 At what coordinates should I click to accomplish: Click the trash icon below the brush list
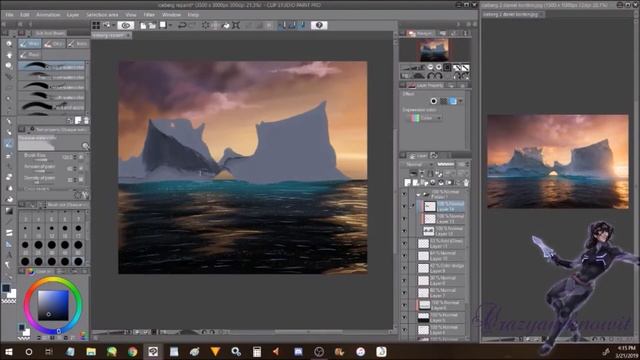tap(86, 120)
